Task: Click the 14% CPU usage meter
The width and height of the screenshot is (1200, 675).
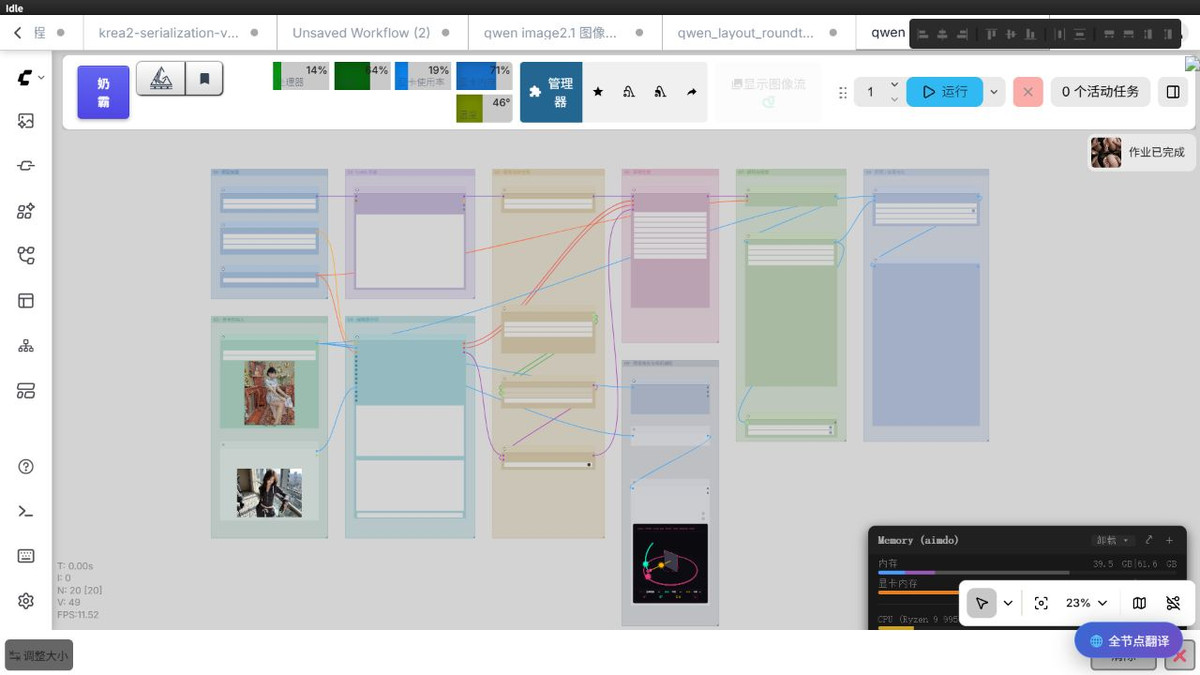Action: click(301, 76)
